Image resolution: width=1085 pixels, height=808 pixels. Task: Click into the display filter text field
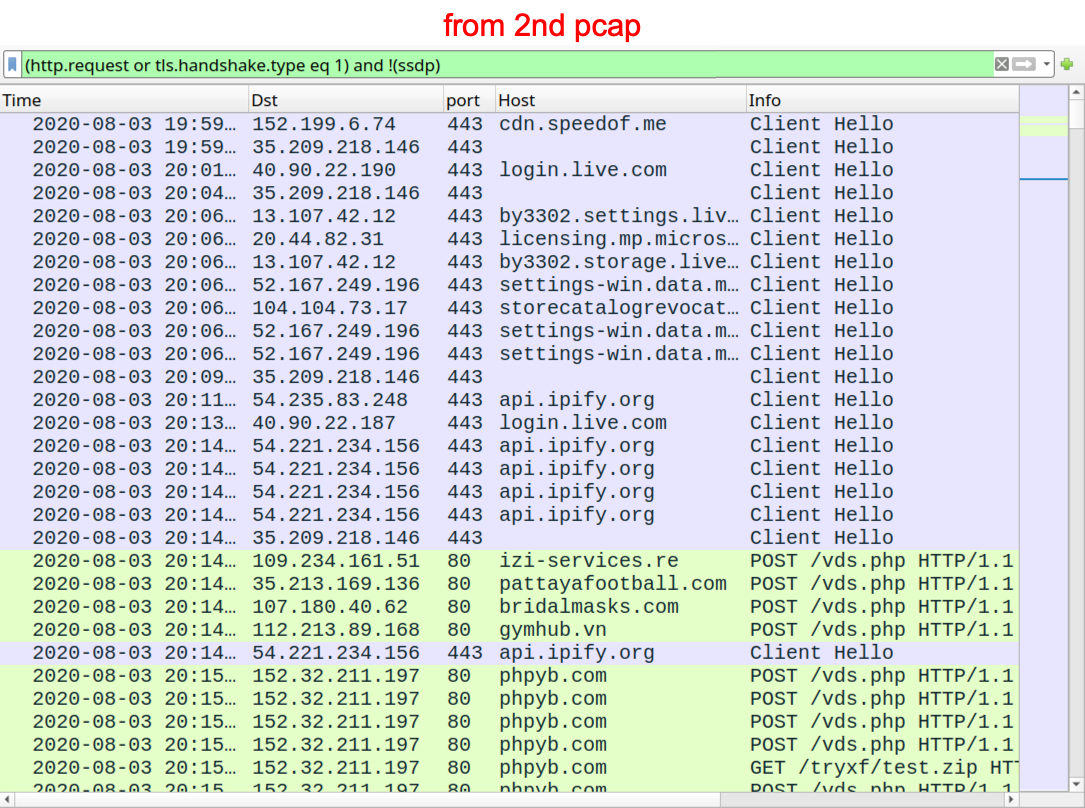point(507,65)
